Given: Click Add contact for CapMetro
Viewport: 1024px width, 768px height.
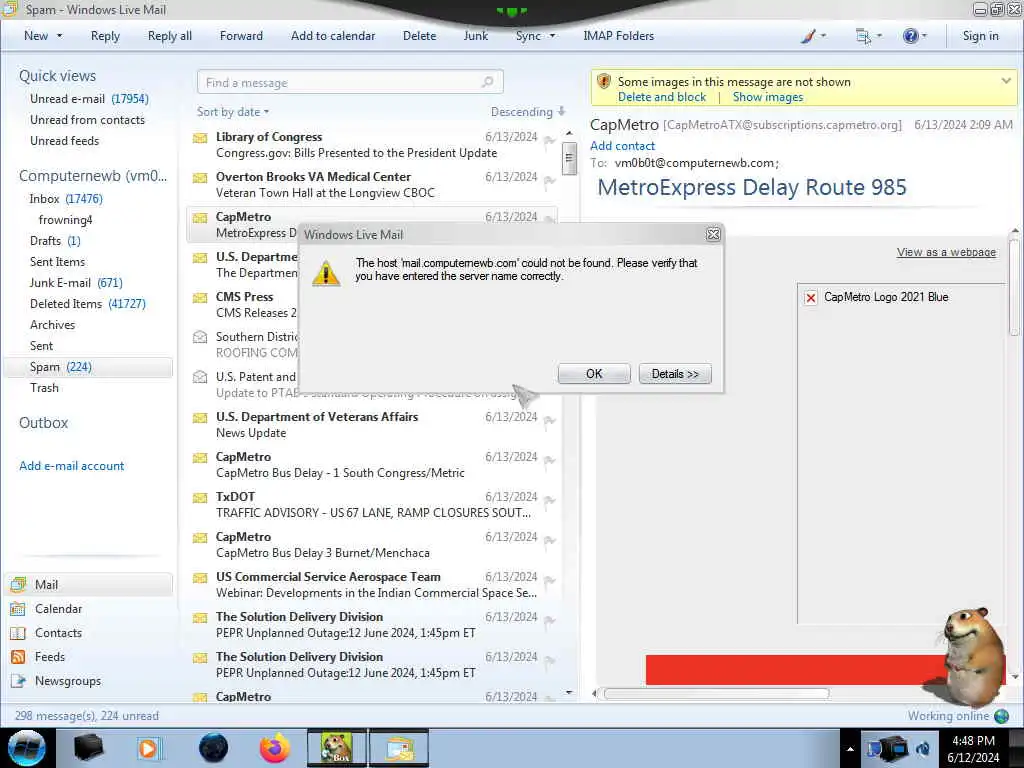Looking at the screenshot, I should coord(622,146).
